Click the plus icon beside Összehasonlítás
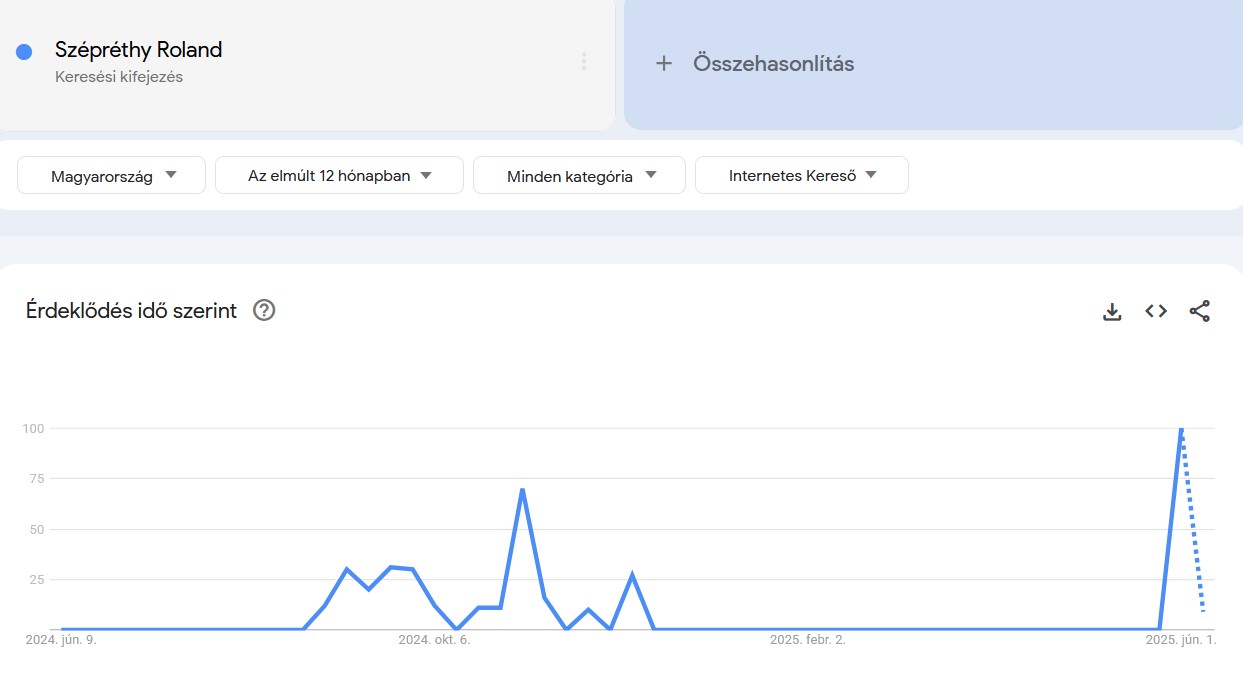 [x=663, y=63]
